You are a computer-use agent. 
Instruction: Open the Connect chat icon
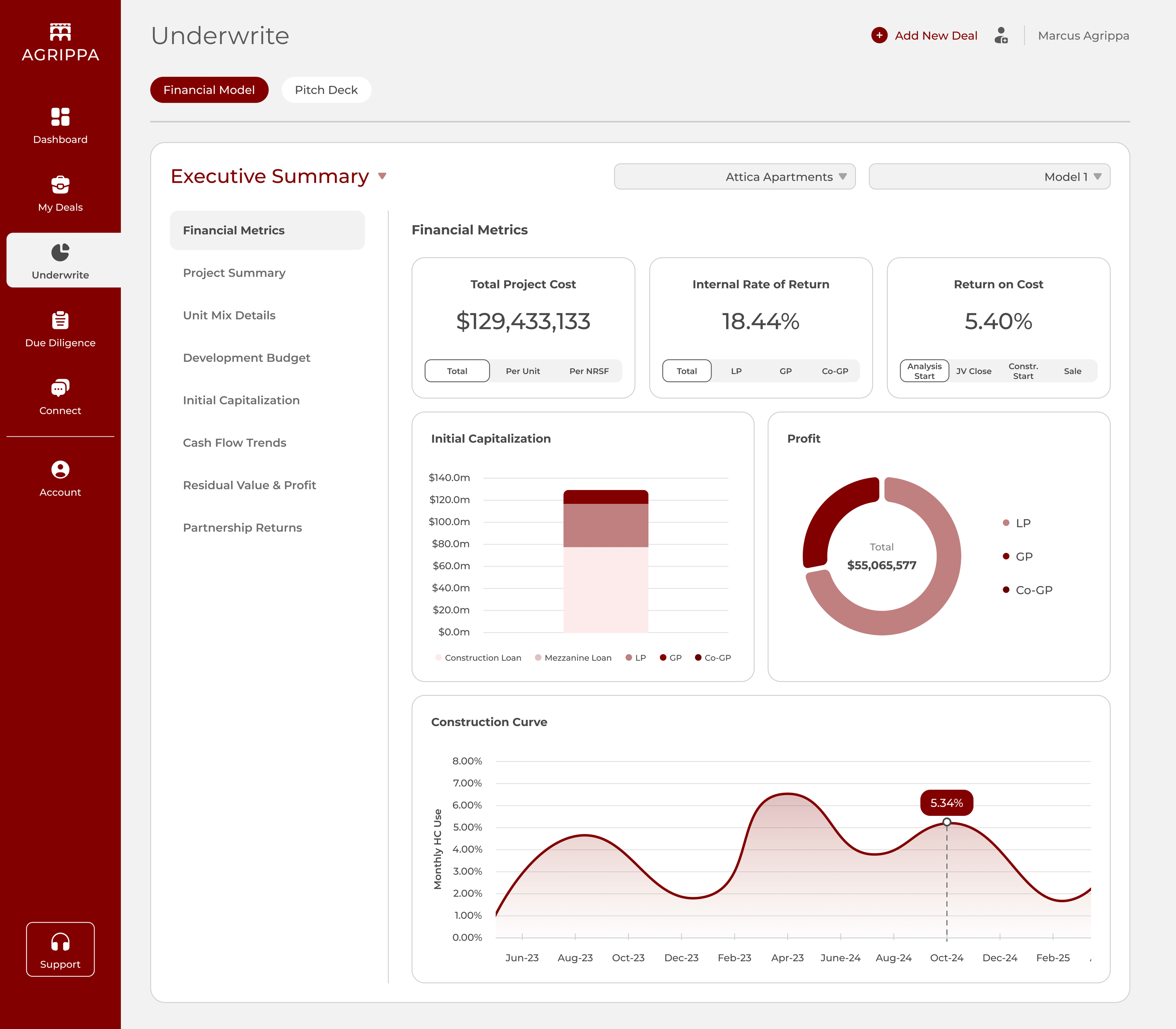point(60,388)
